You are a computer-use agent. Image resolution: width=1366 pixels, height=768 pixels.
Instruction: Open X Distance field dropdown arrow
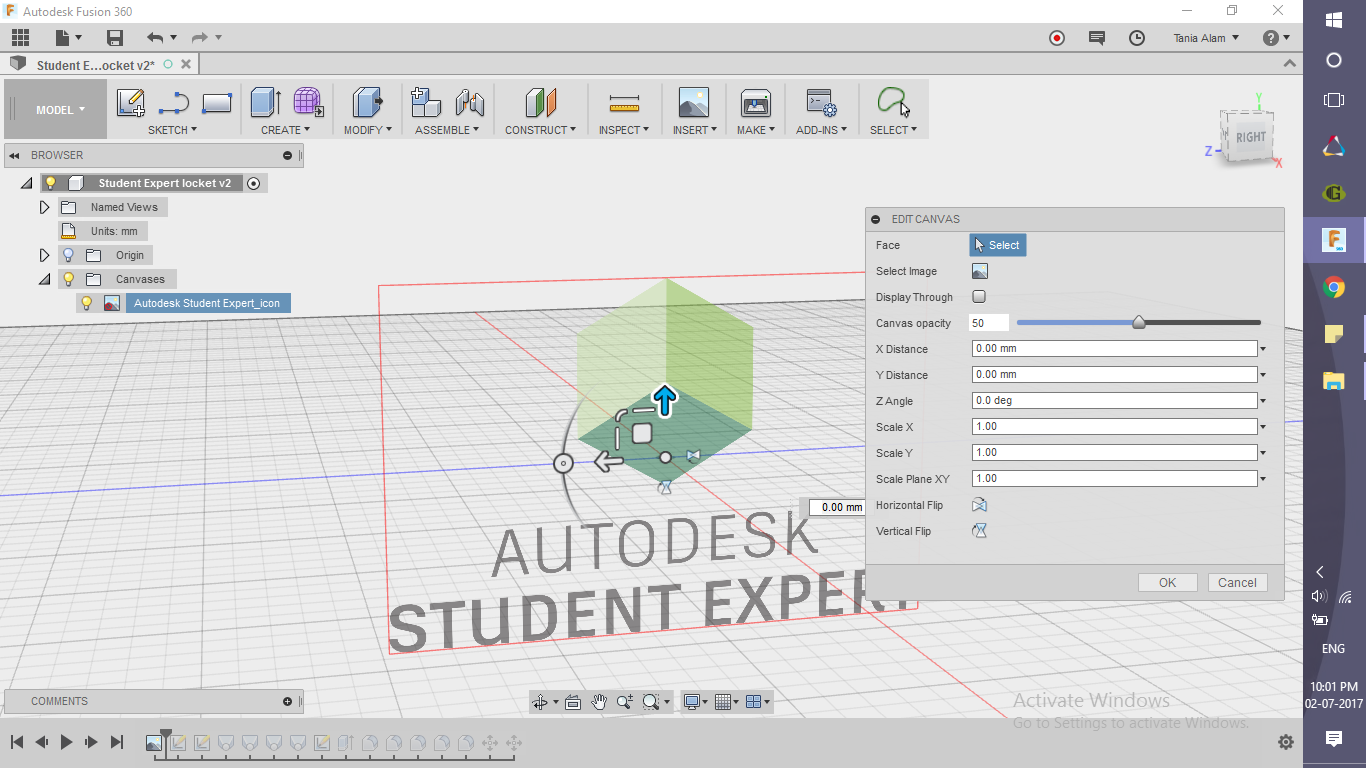(x=1263, y=349)
